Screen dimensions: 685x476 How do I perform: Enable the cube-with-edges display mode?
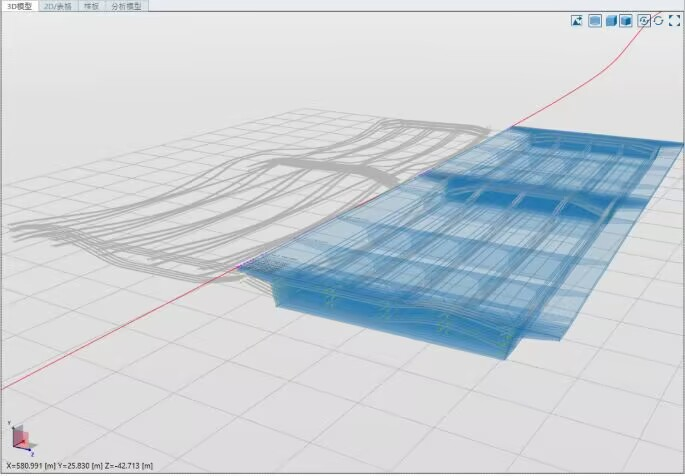tap(626, 20)
